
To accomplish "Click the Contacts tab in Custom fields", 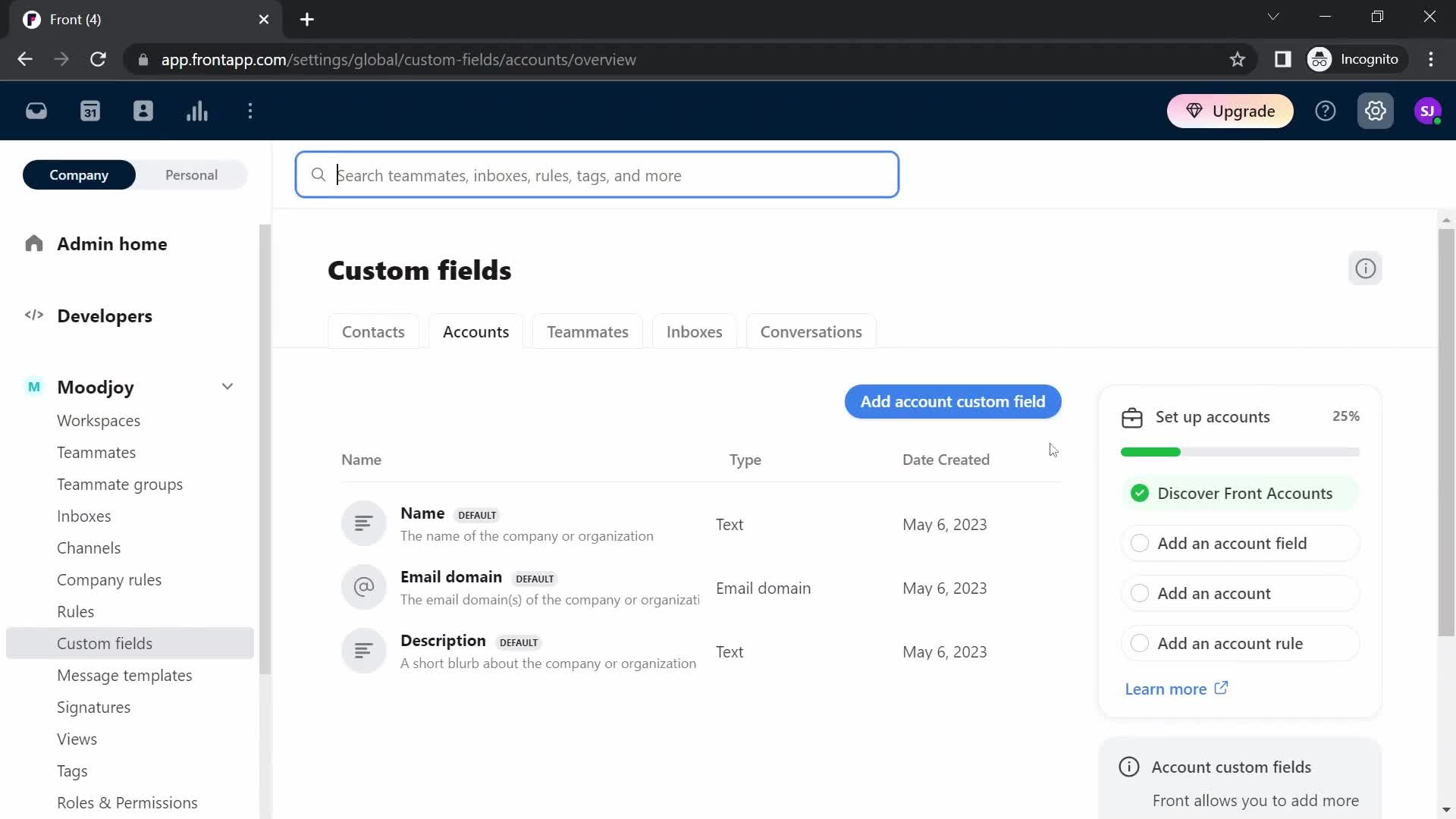I will click(x=373, y=331).
